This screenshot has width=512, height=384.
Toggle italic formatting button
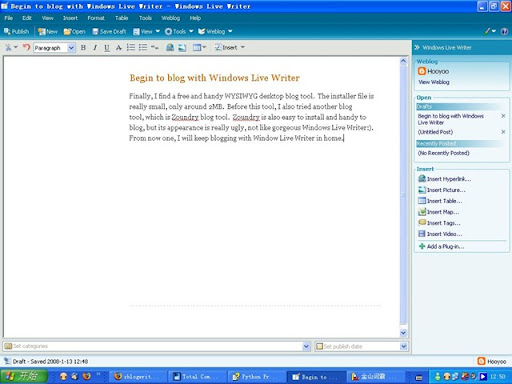tap(95, 48)
